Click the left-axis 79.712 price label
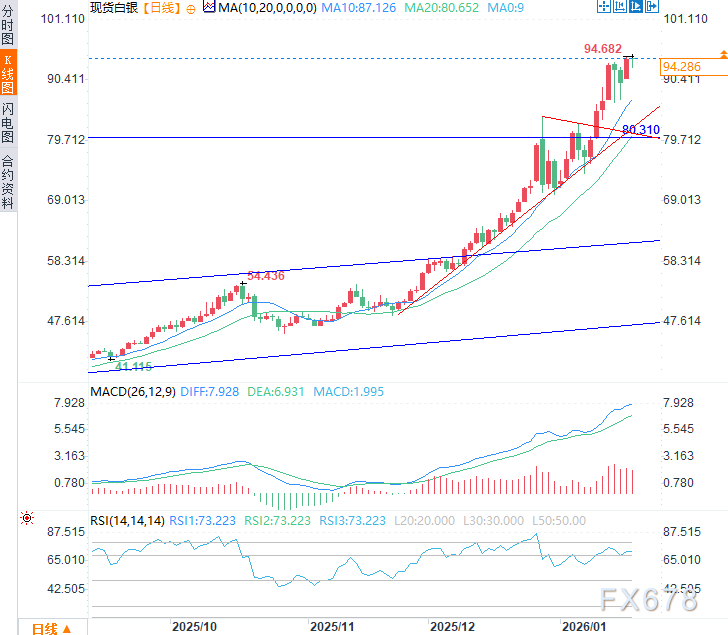Viewport: 728px width, 635px height. 66,139
